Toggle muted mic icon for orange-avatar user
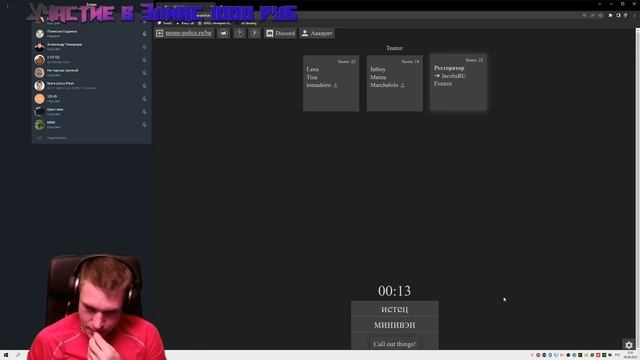This screenshot has width=640, height=360. click(x=144, y=99)
